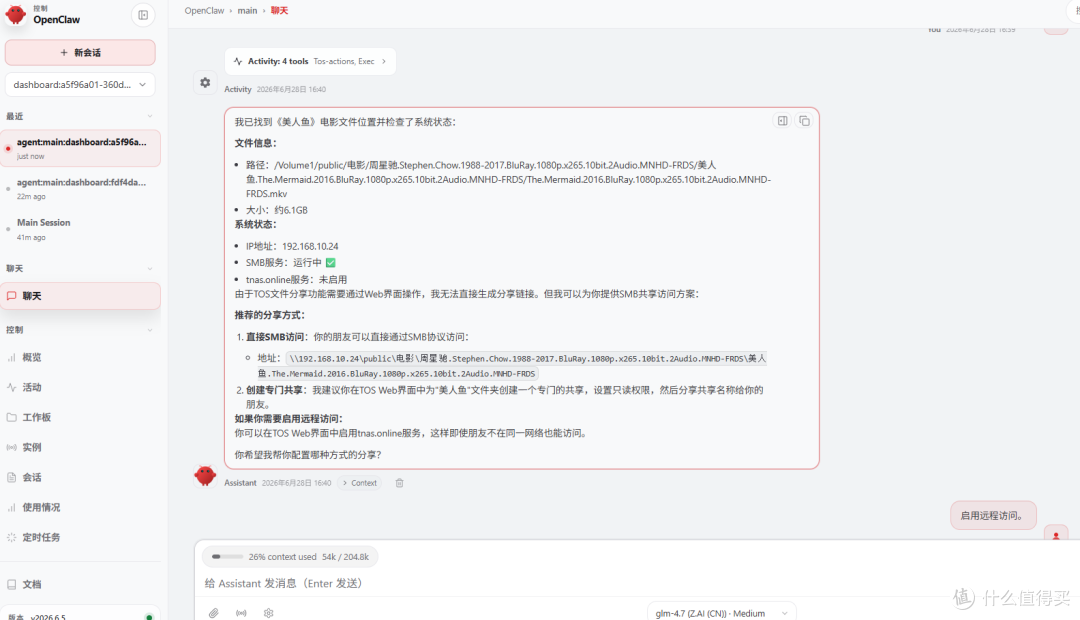Expand the Context chip under message
This screenshot has width=1080, height=620.
(x=360, y=483)
